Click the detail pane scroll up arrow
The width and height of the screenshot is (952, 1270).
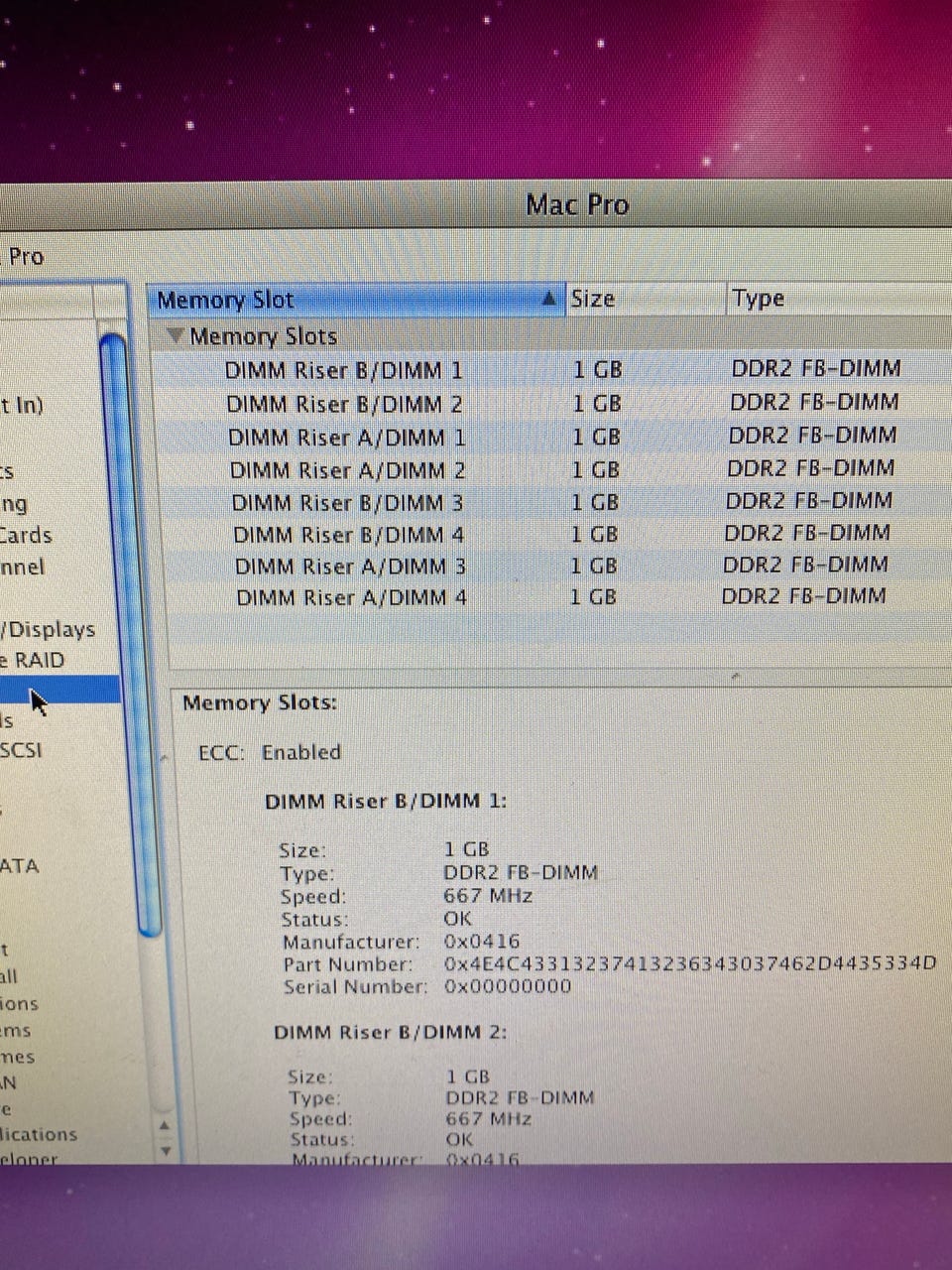pyautogui.click(x=165, y=1126)
